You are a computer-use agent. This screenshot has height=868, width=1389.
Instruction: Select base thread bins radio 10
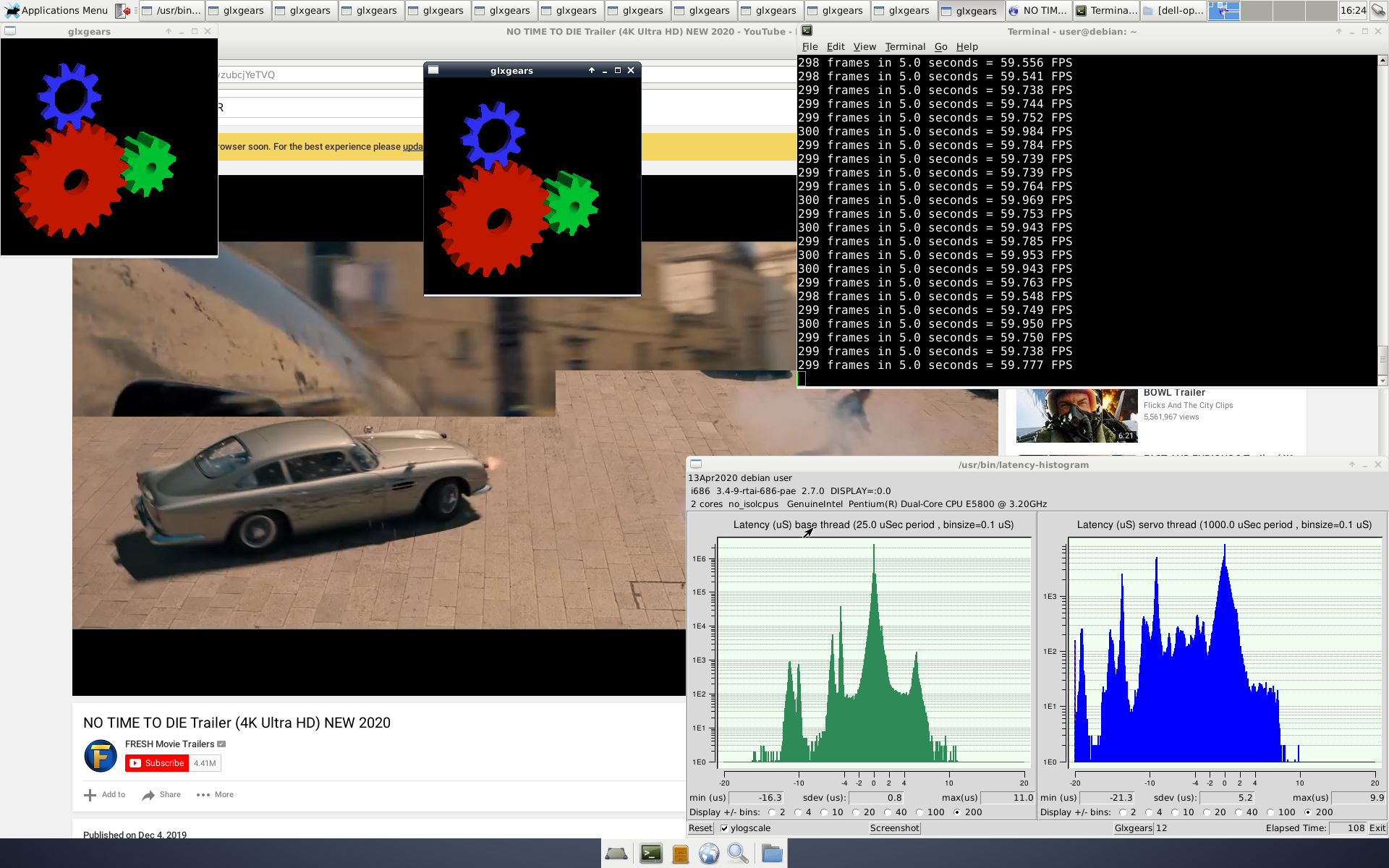(824, 812)
